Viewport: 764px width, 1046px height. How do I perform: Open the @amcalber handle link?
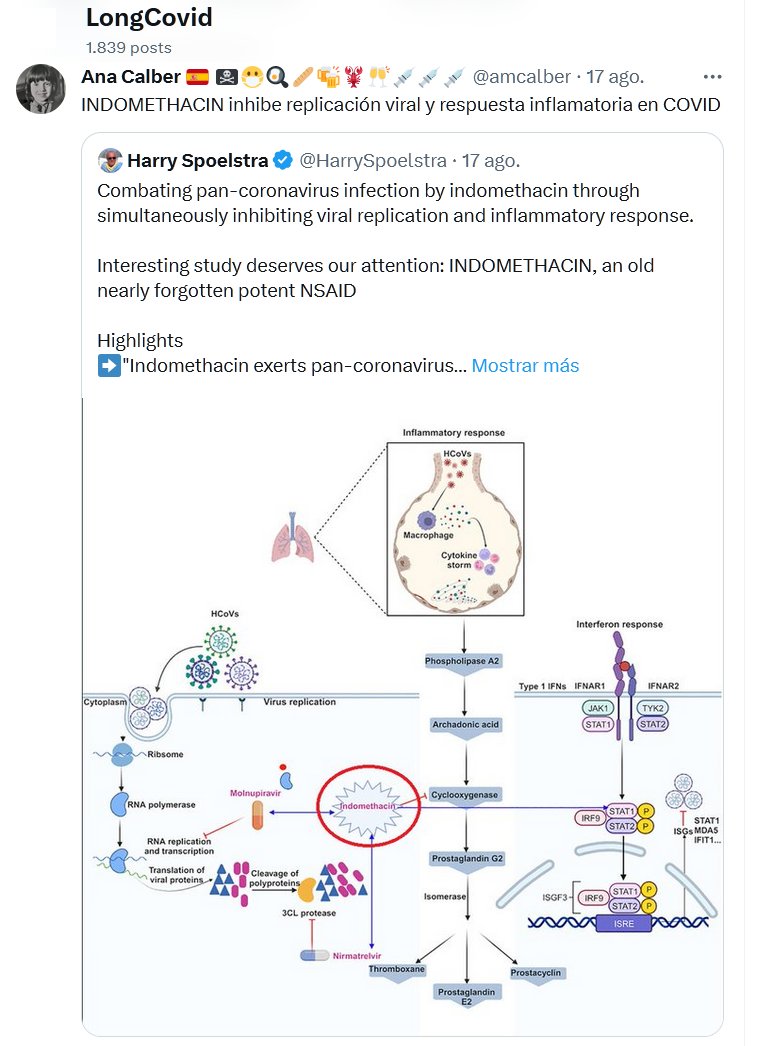tap(521, 77)
